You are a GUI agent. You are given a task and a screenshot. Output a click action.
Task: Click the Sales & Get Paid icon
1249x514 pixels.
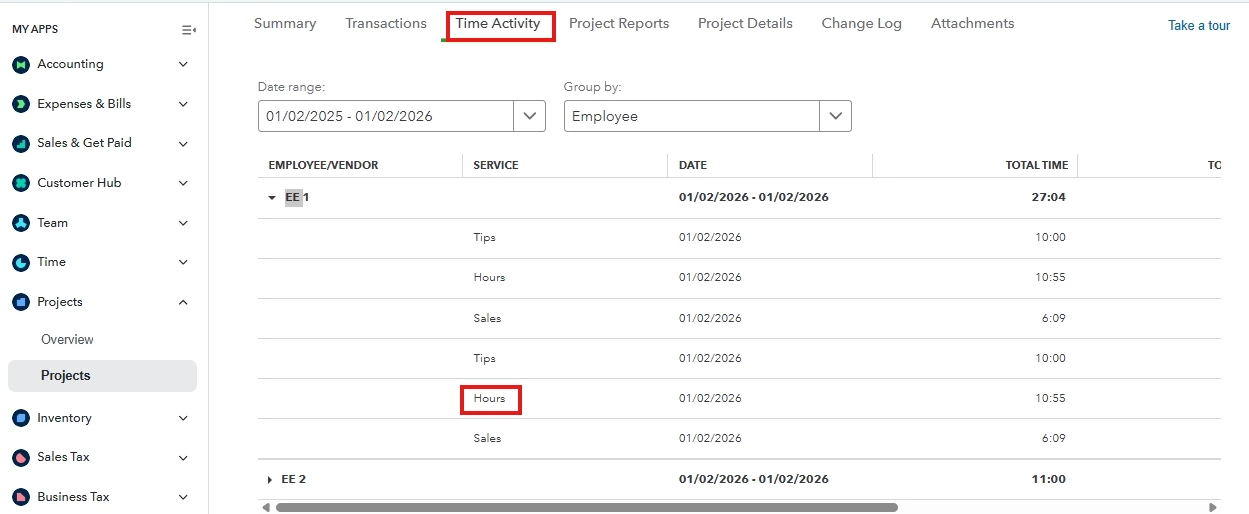21,143
